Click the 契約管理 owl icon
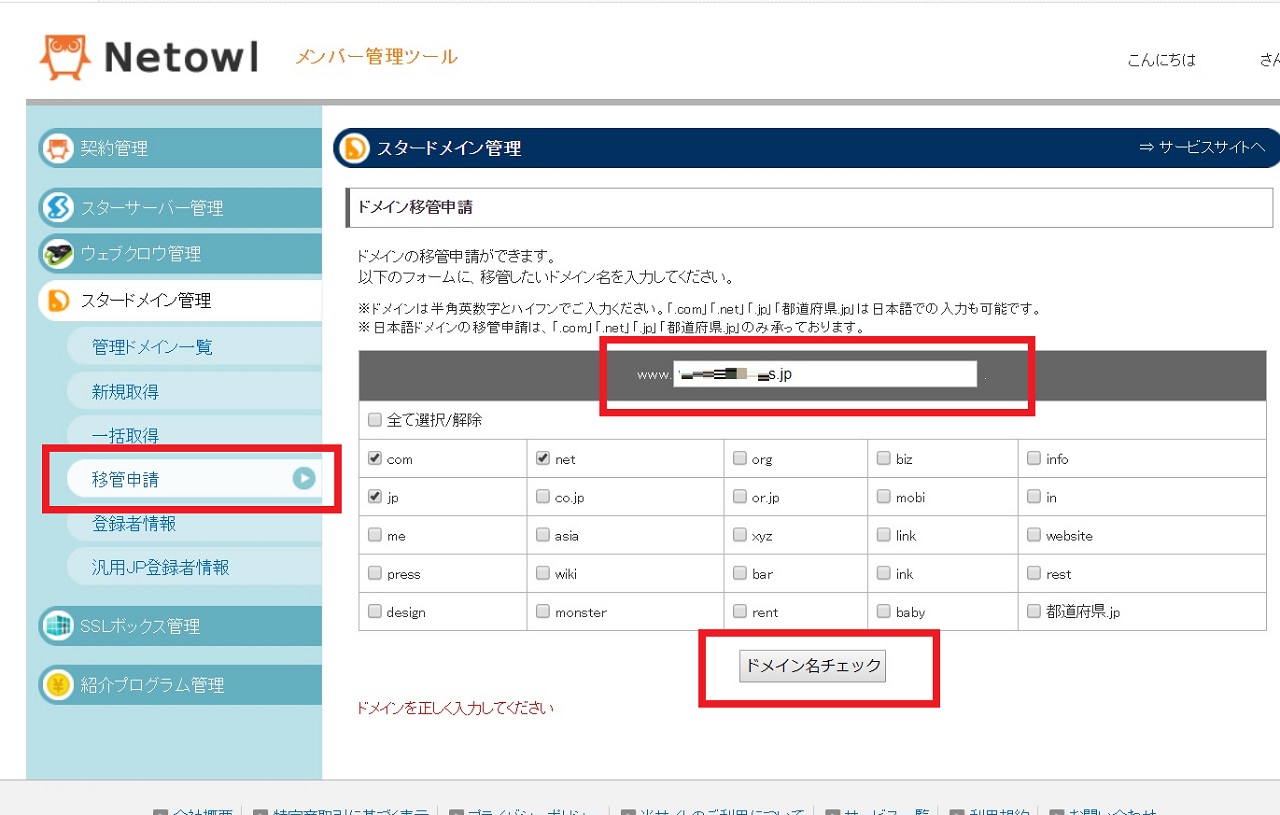Image resolution: width=1280 pixels, height=815 pixels. (57, 148)
